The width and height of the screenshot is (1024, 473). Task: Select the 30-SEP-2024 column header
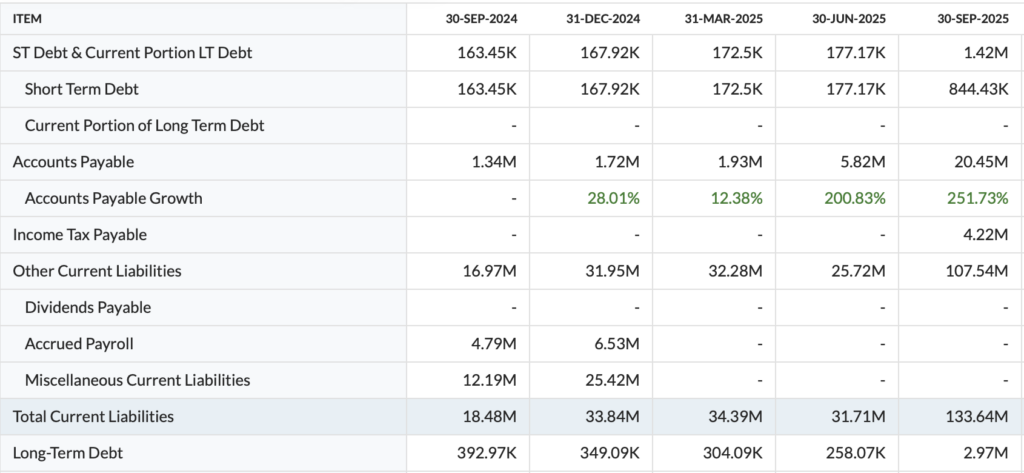[481, 18]
